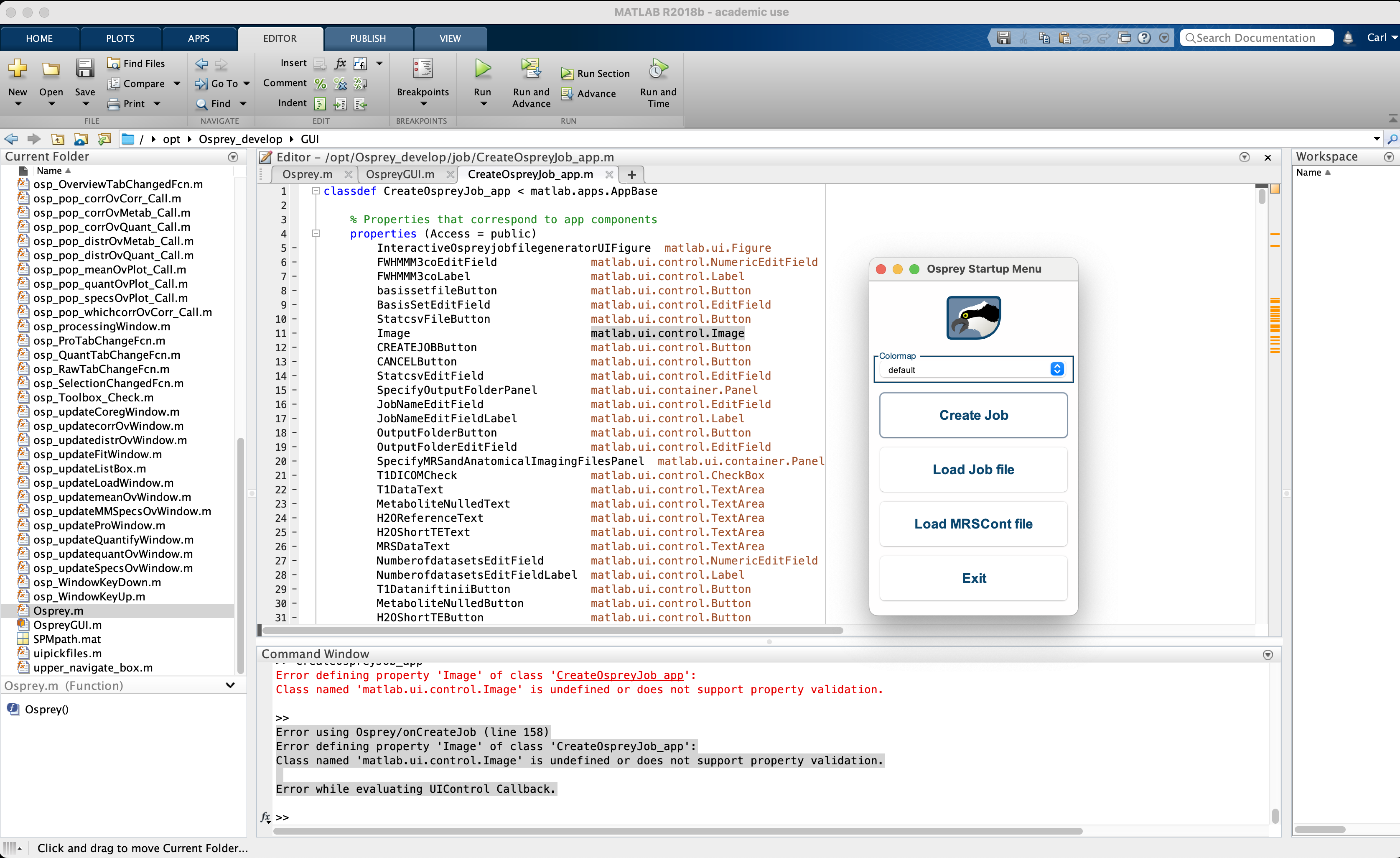1400x858 pixels.
Task: Open MATLAB Help via the question mark icon
Action: [1144, 38]
